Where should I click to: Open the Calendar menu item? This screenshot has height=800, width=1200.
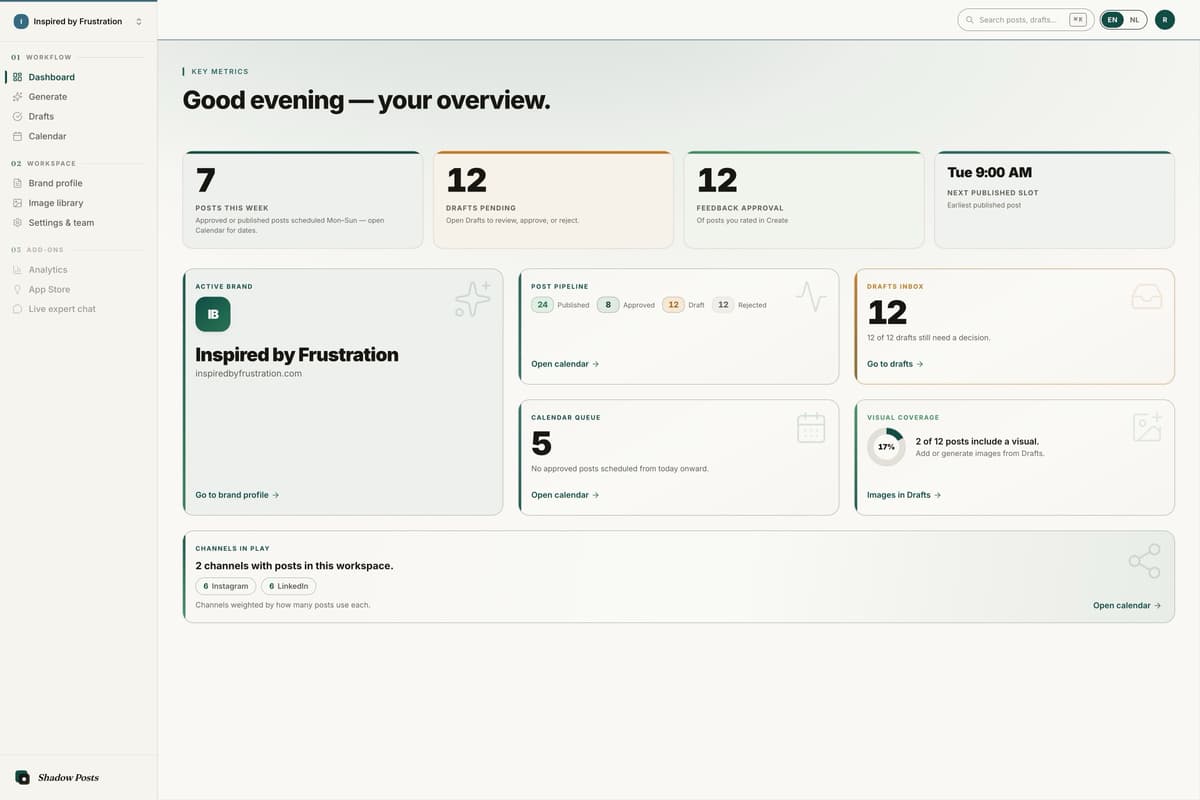click(x=78, y=136)
